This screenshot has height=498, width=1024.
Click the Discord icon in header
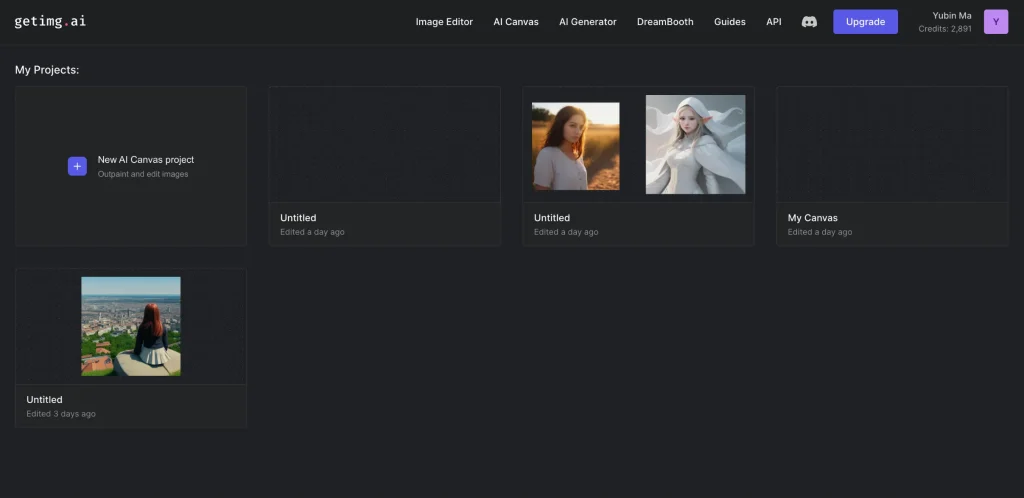pos(809,22)
